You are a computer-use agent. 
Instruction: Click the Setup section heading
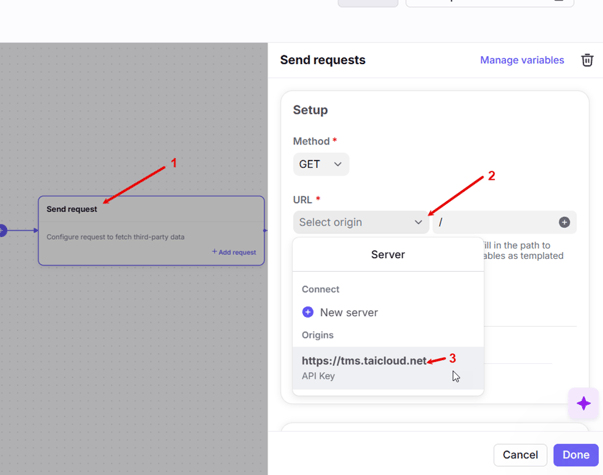(x=310, y=110)
